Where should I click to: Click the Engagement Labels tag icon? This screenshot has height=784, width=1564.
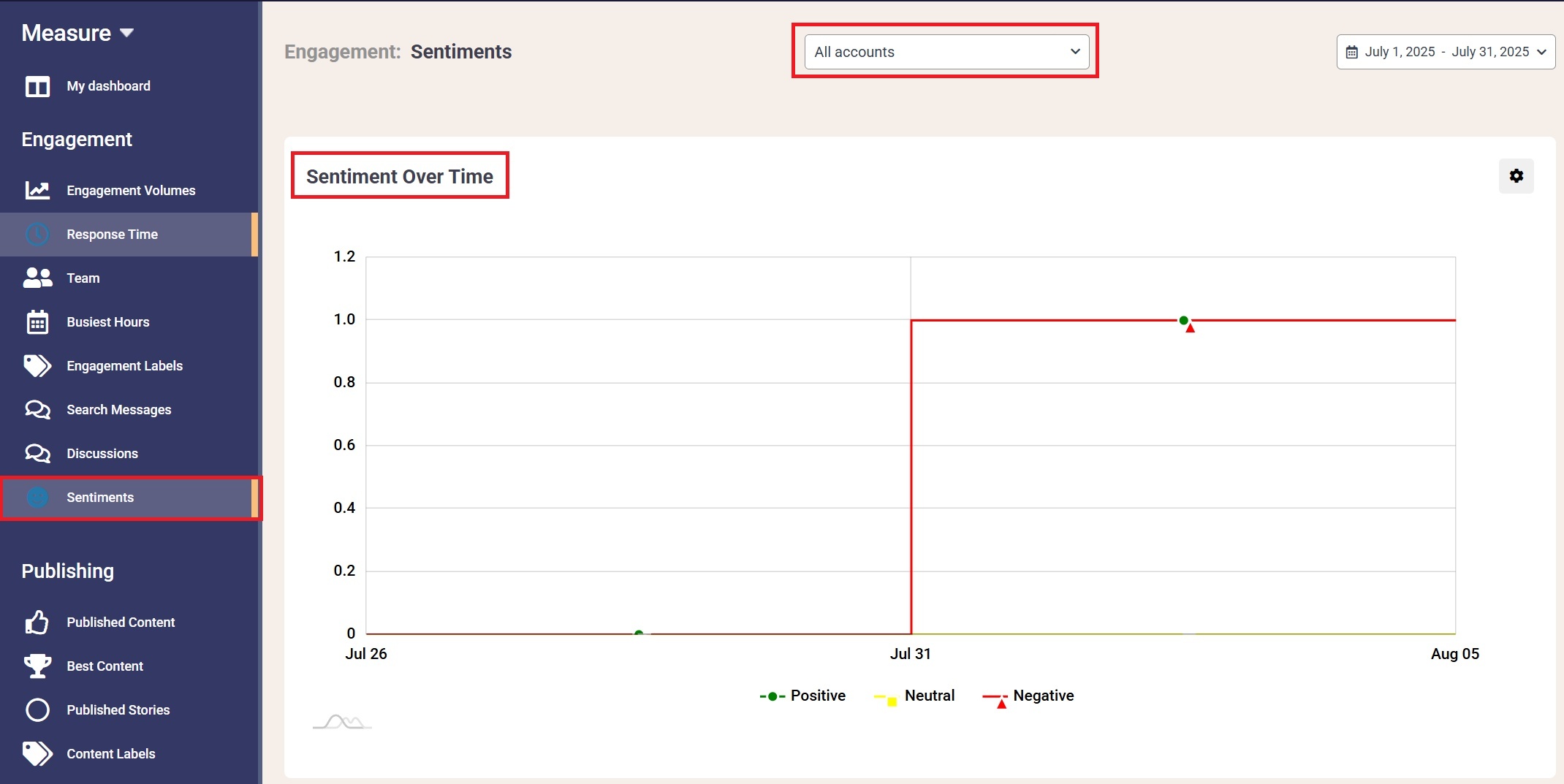(37, 365)
